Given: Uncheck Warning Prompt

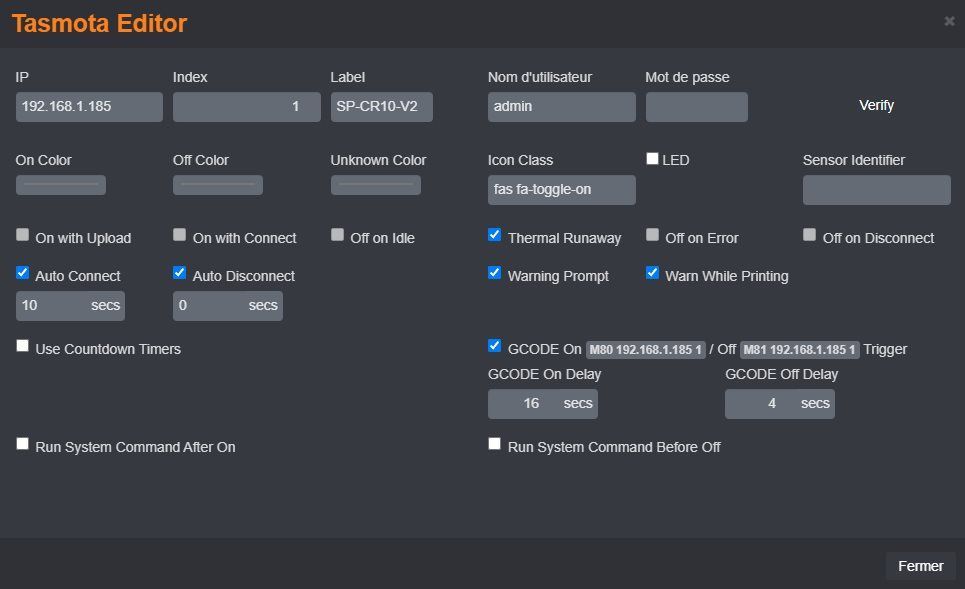Looking at the screenshot, I should [494, 273].
